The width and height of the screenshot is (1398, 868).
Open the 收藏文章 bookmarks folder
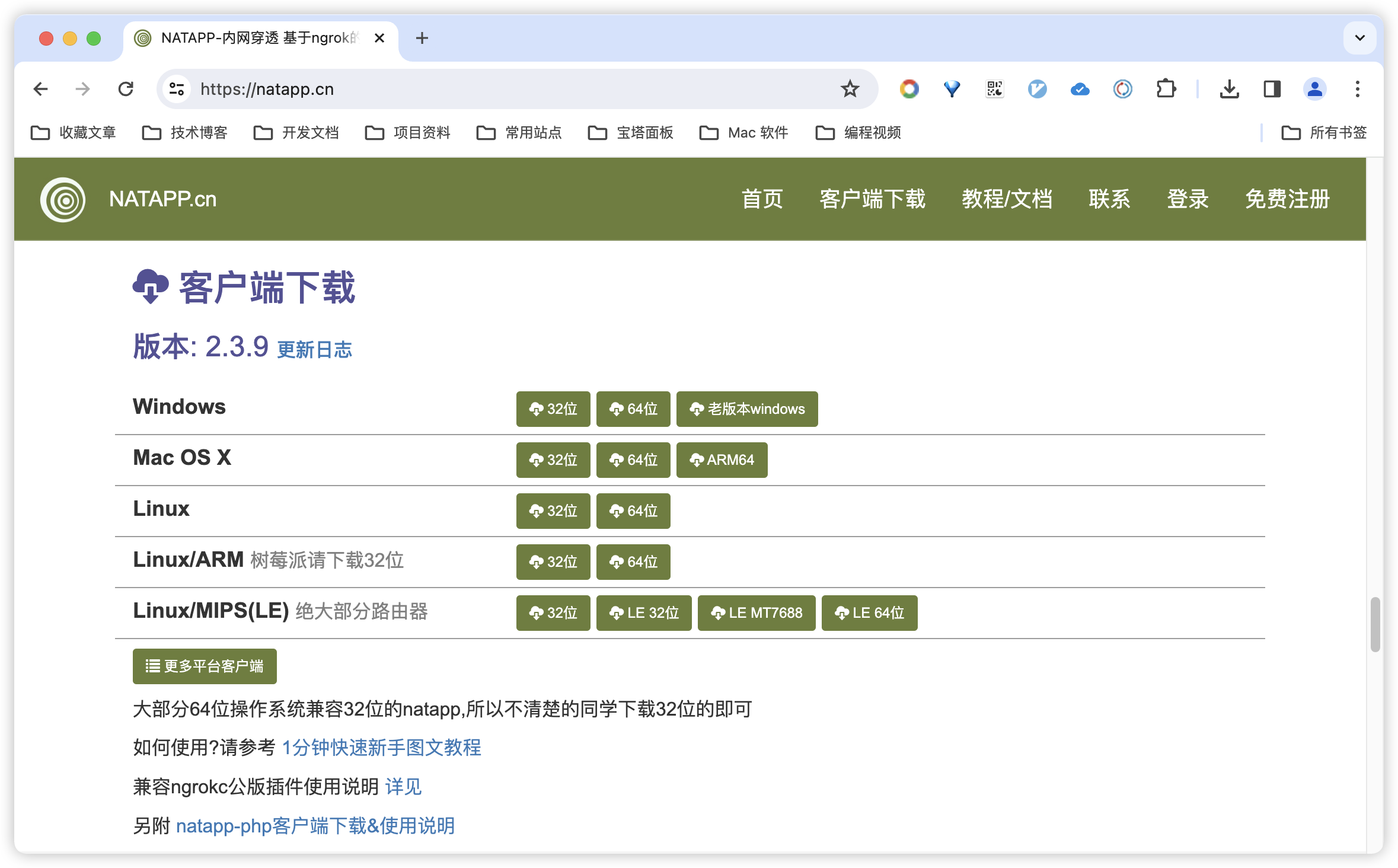pos(74,132)
